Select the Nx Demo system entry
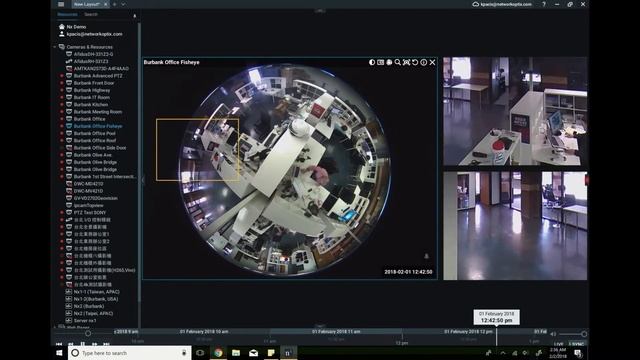This screenshot has width=640, height=360. coord(76,27)
